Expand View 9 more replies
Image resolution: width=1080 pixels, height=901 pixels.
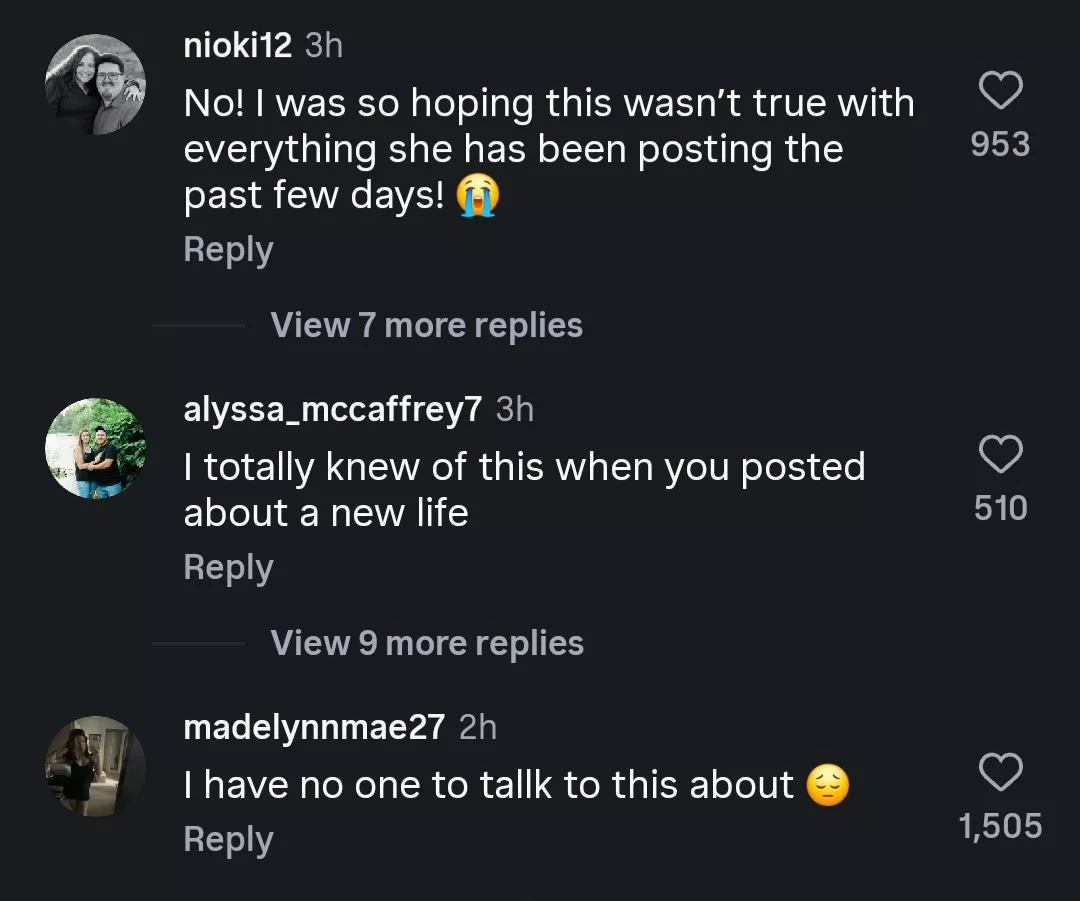pyautogui.click(x=427, y=643)
